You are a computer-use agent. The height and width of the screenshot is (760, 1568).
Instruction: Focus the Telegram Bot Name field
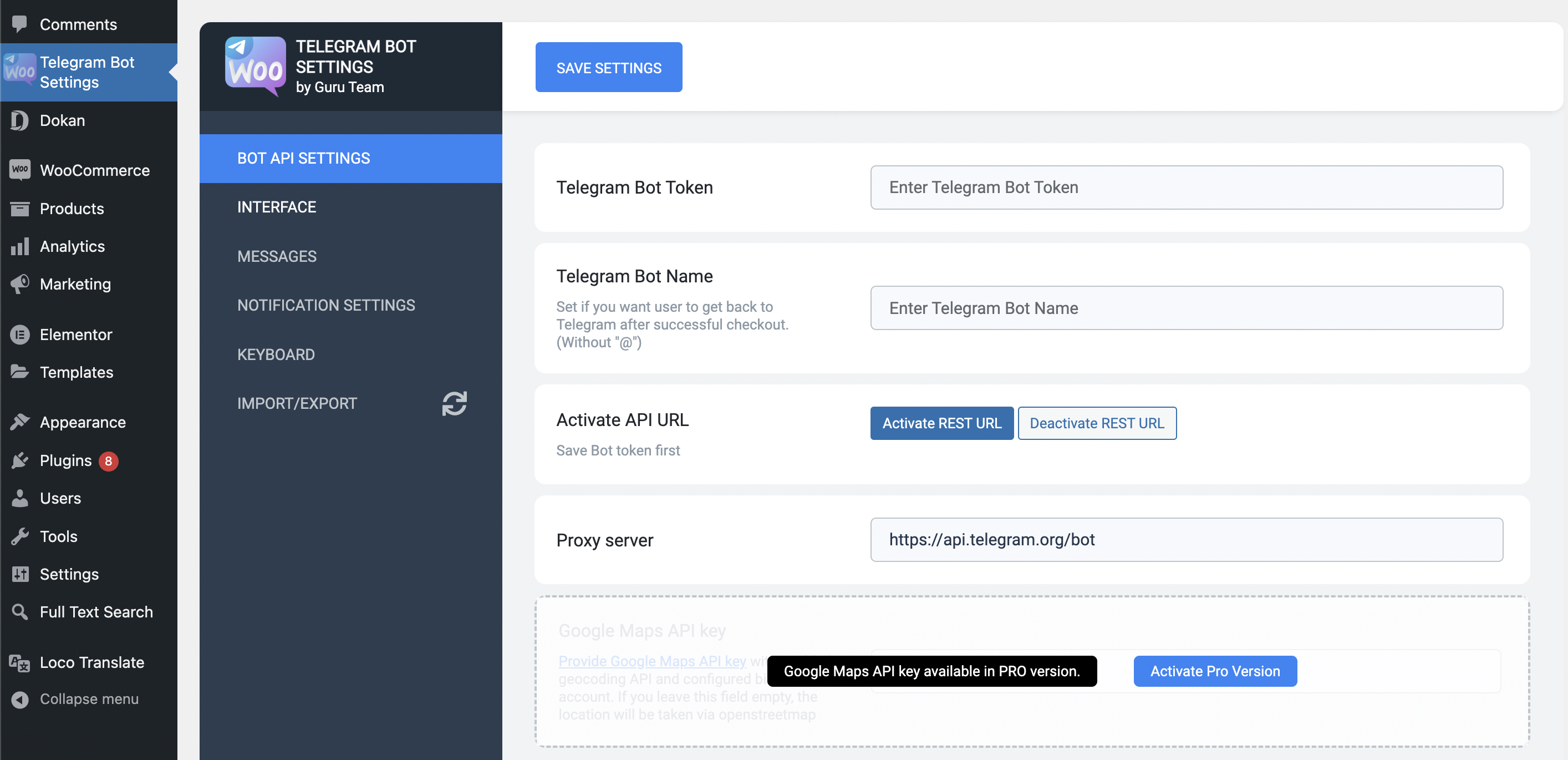pos(1187,308)
